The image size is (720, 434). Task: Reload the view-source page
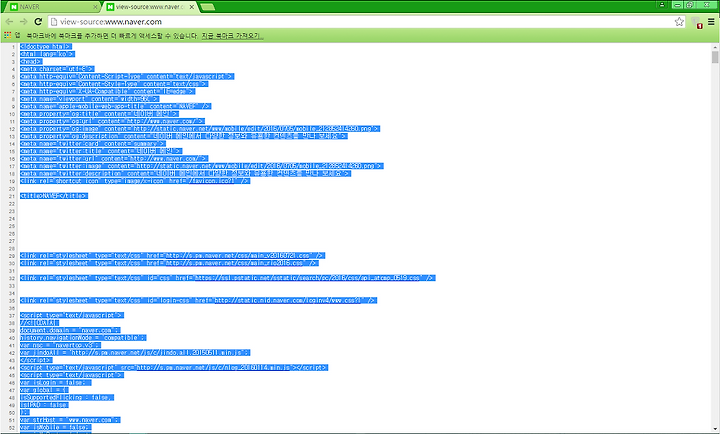tap(38, 22)
